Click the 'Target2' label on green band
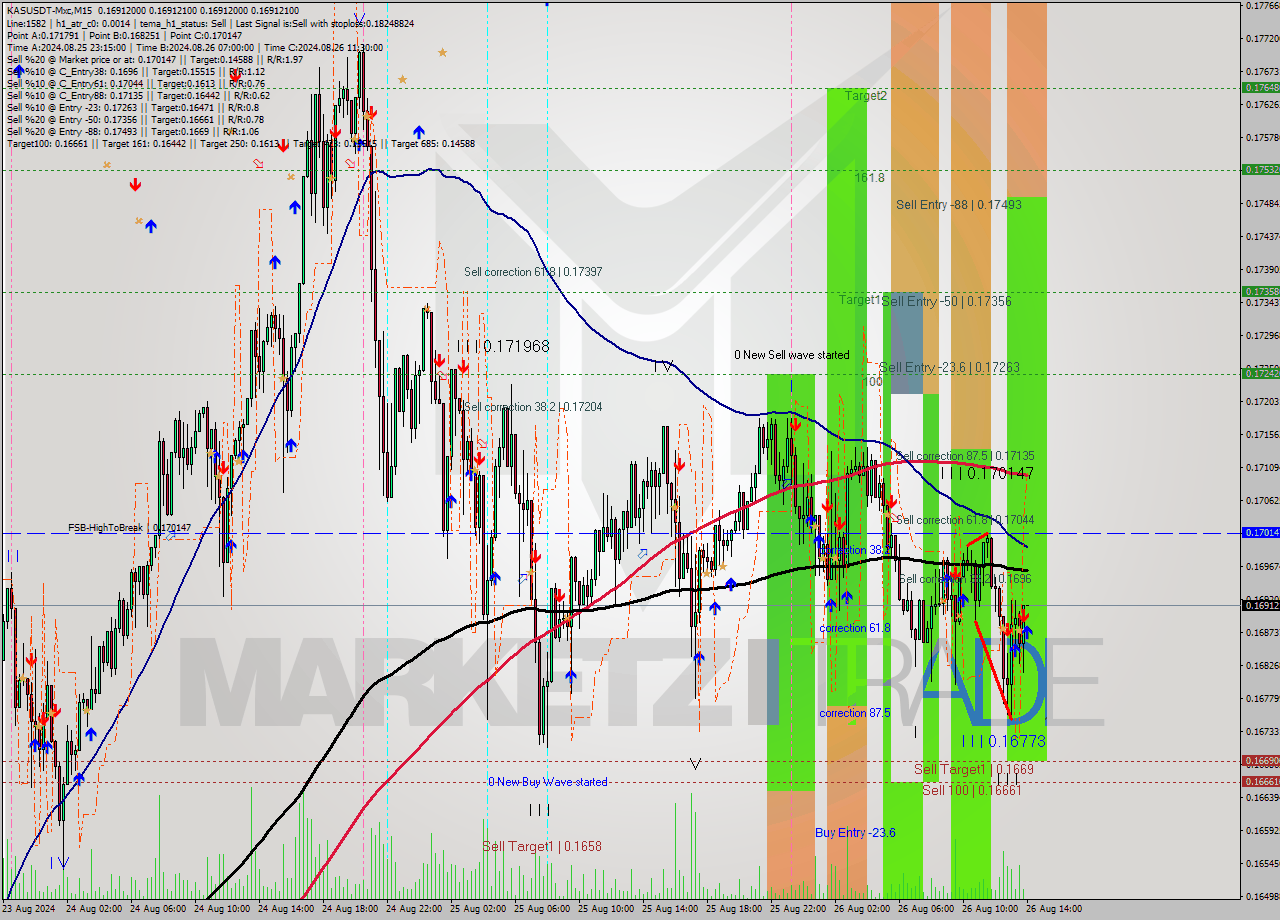 tap(866, 96)
